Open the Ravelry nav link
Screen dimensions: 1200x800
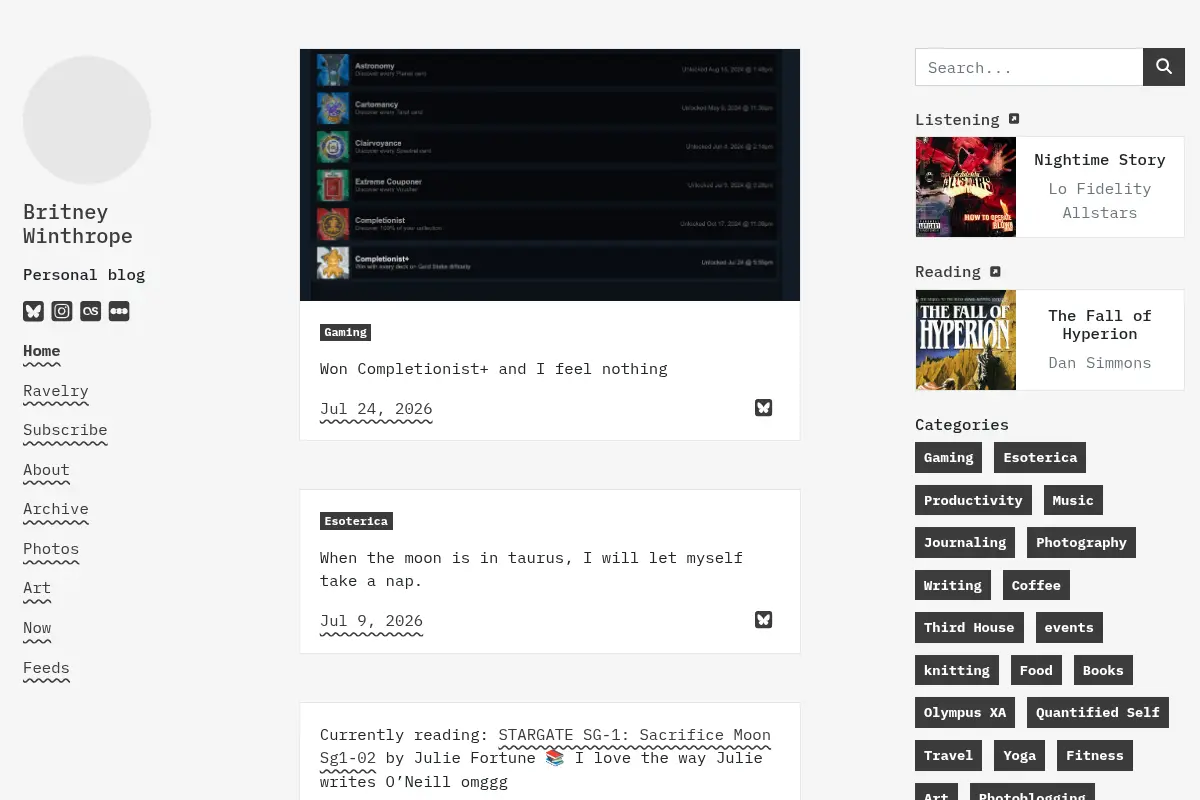point(56,391)
